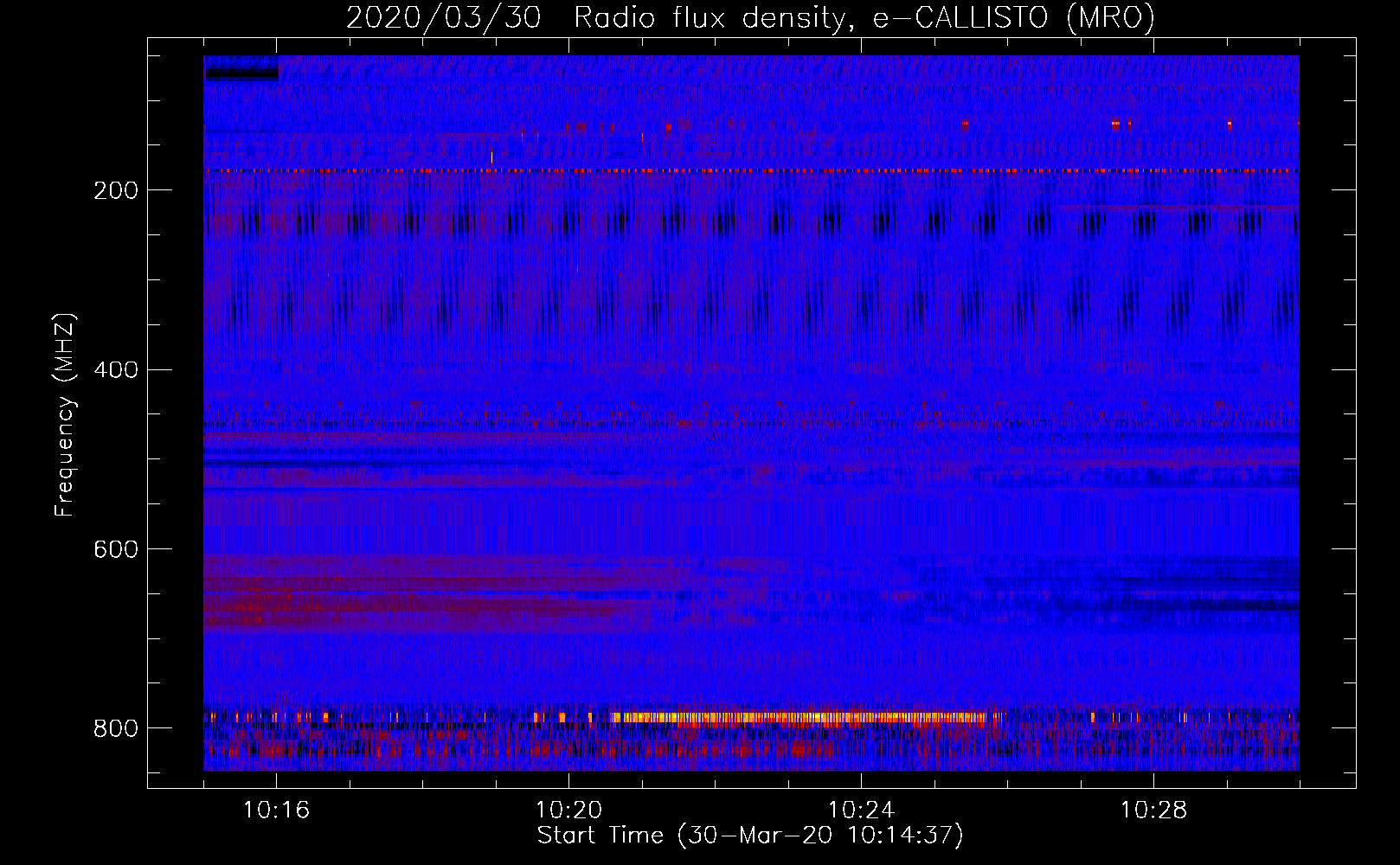
Task: Click the bright yellow emission band near 800 MHz
Action: pyautogui.click(x=798, y=717)
